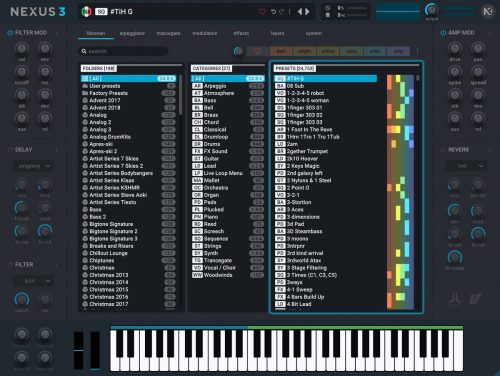Viewport: 500px width, 376px height.
Task: Toggle the wide tag filter
Action: pyautogui.click(x=375, y=51)
